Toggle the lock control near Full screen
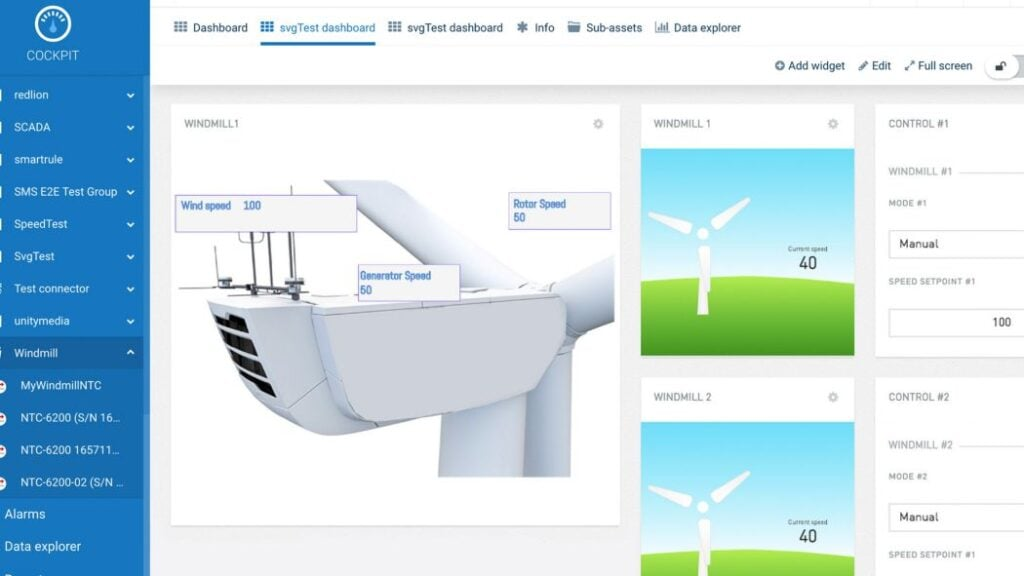The height and width of the screenshot is (576, 1024). [1003, 65]
